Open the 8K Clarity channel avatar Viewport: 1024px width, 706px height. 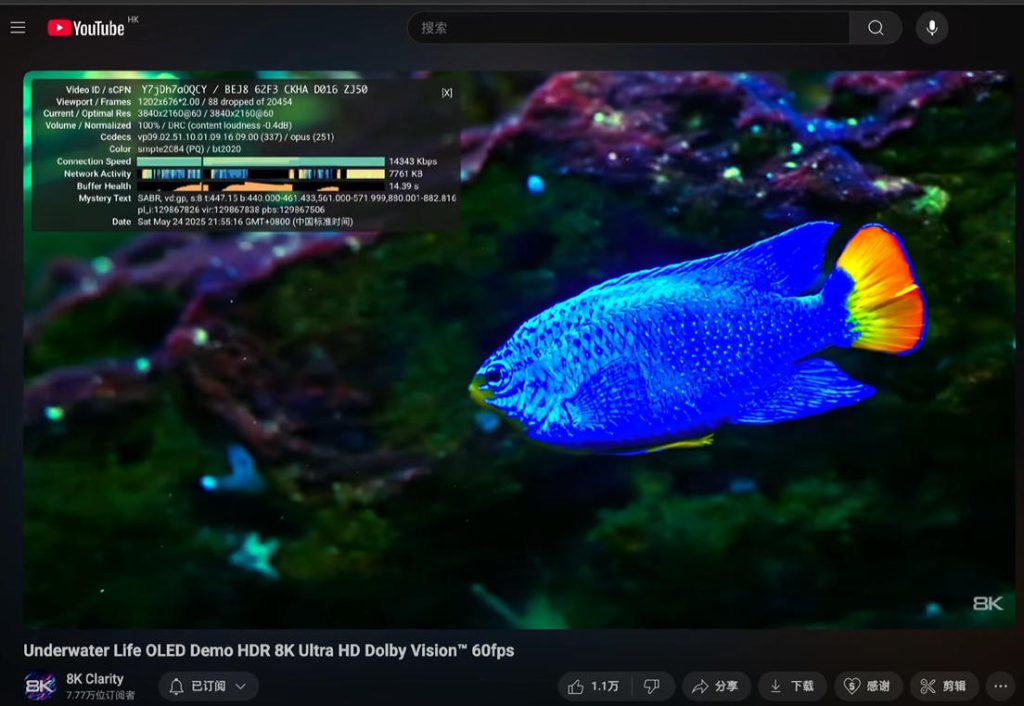pos(40,686)
